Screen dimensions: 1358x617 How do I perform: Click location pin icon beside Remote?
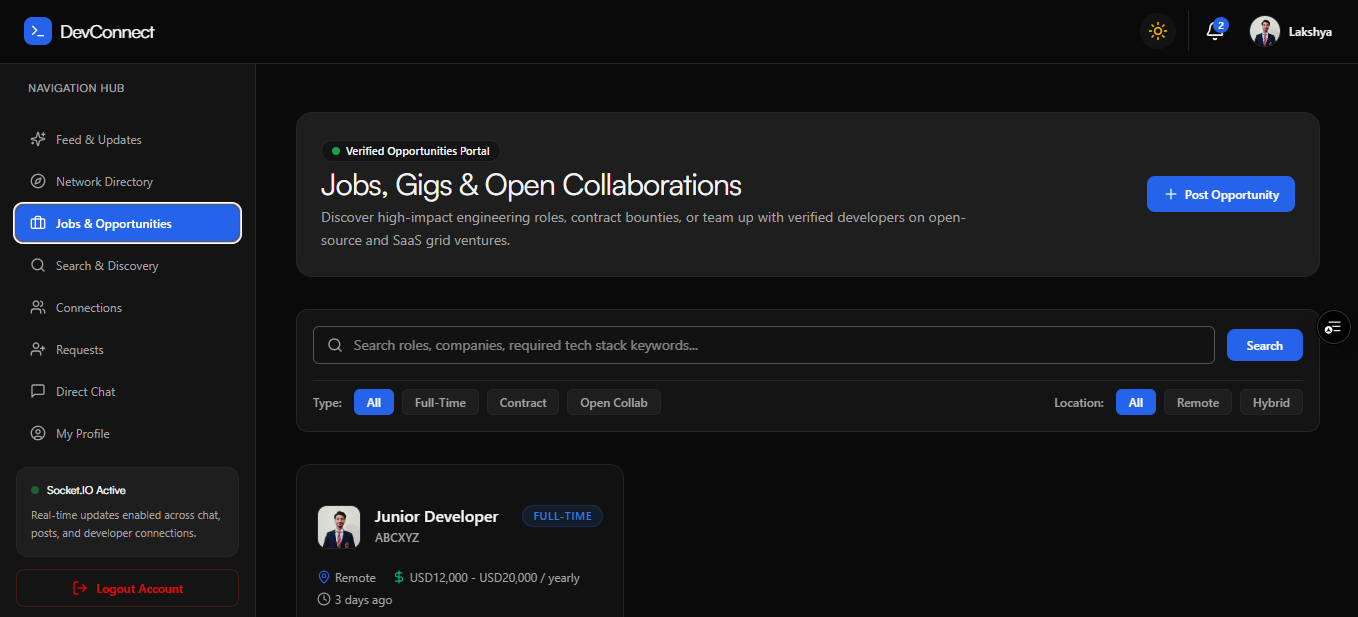324,578
